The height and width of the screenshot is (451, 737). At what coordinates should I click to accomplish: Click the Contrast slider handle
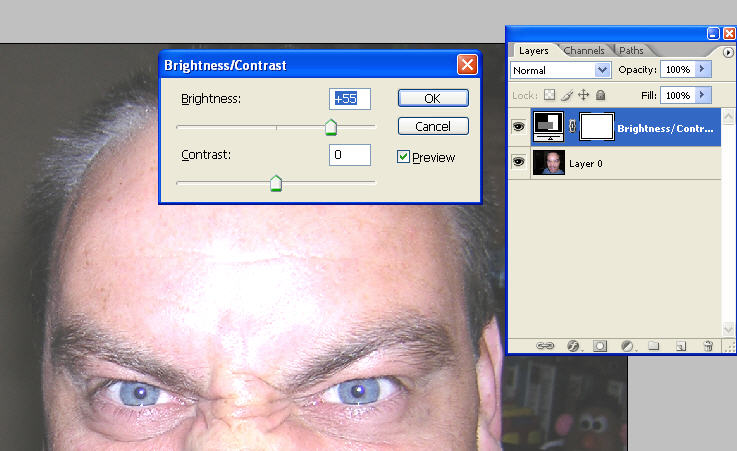pyautogui.click(x=276, y=183)
